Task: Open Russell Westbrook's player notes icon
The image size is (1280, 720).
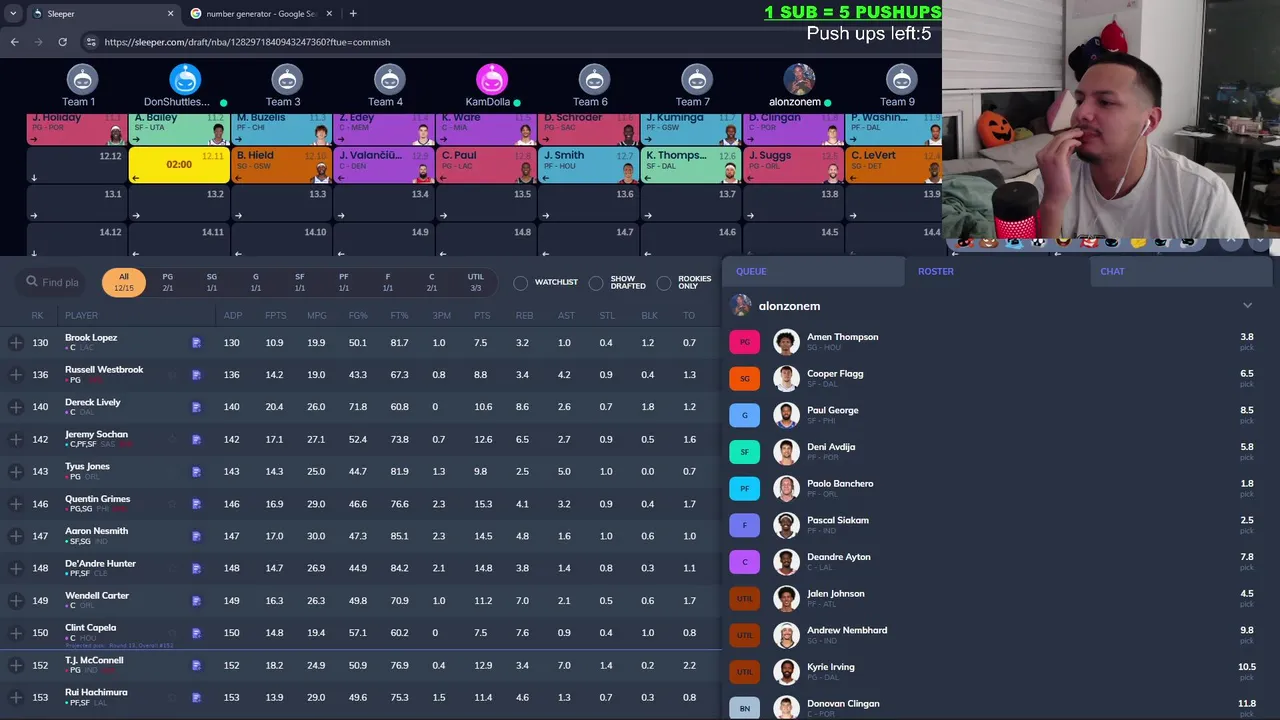Action: (196, 375)
